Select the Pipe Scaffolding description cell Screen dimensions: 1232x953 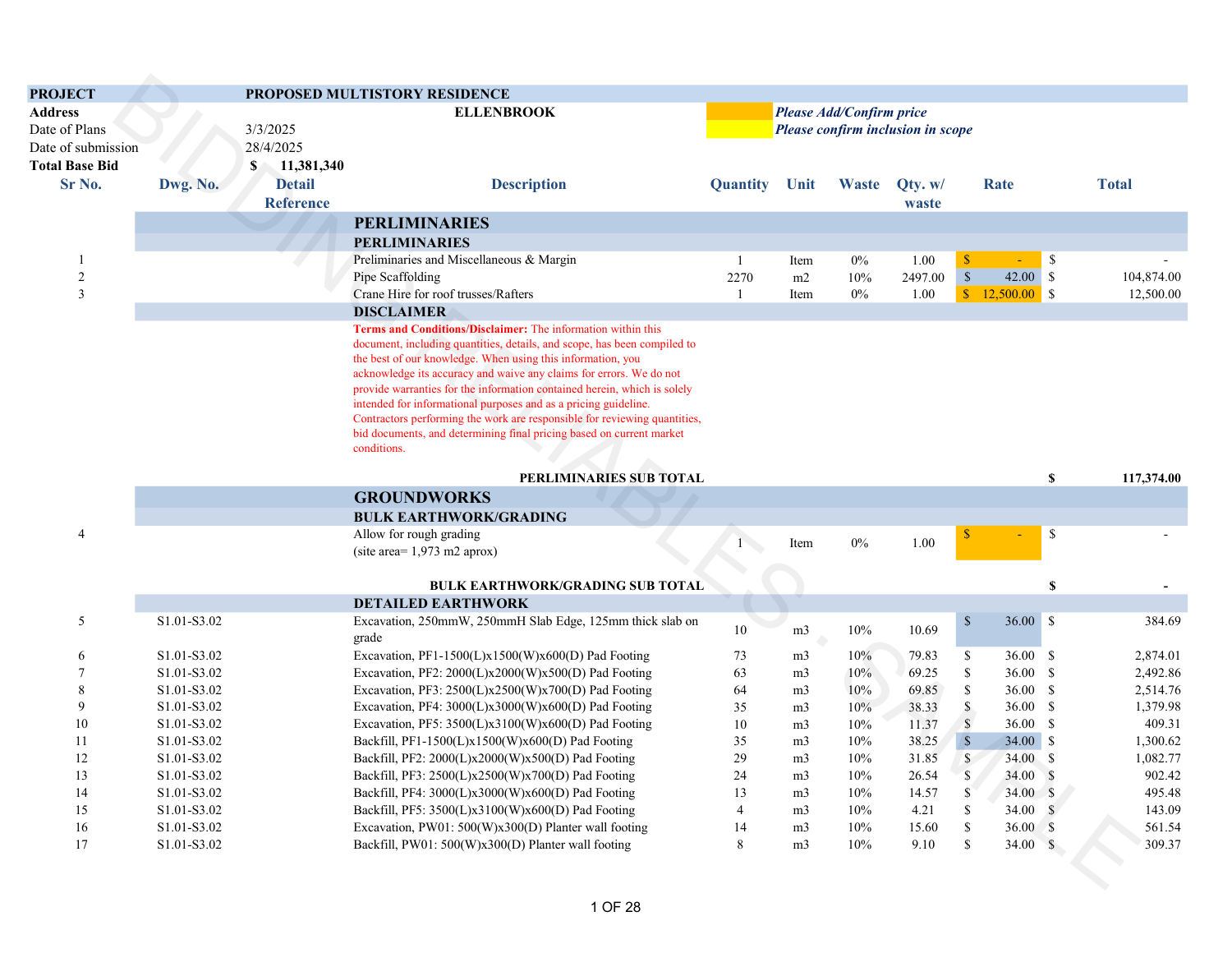(397, 277)
